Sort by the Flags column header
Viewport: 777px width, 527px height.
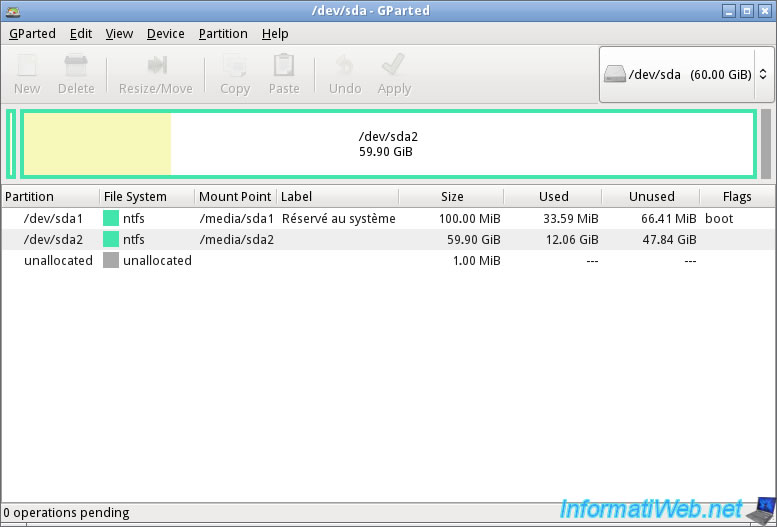[737, 197]
